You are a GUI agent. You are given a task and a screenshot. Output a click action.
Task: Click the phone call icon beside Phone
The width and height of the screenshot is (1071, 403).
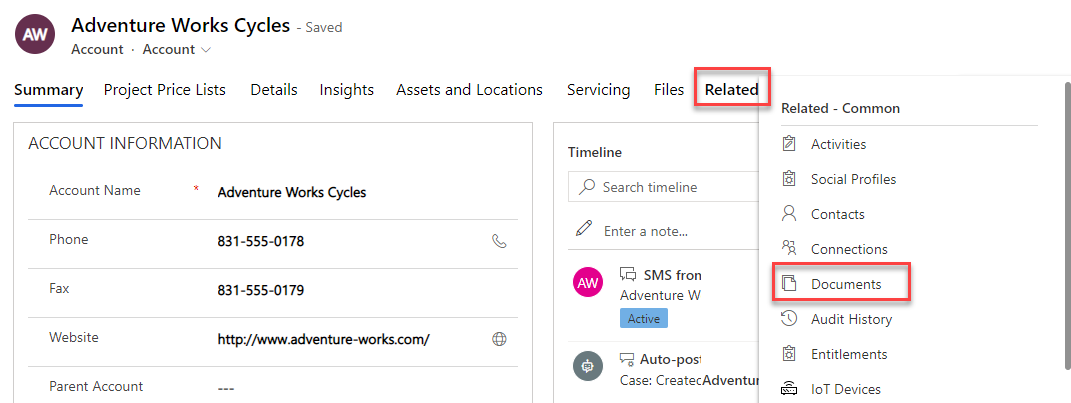499,241
